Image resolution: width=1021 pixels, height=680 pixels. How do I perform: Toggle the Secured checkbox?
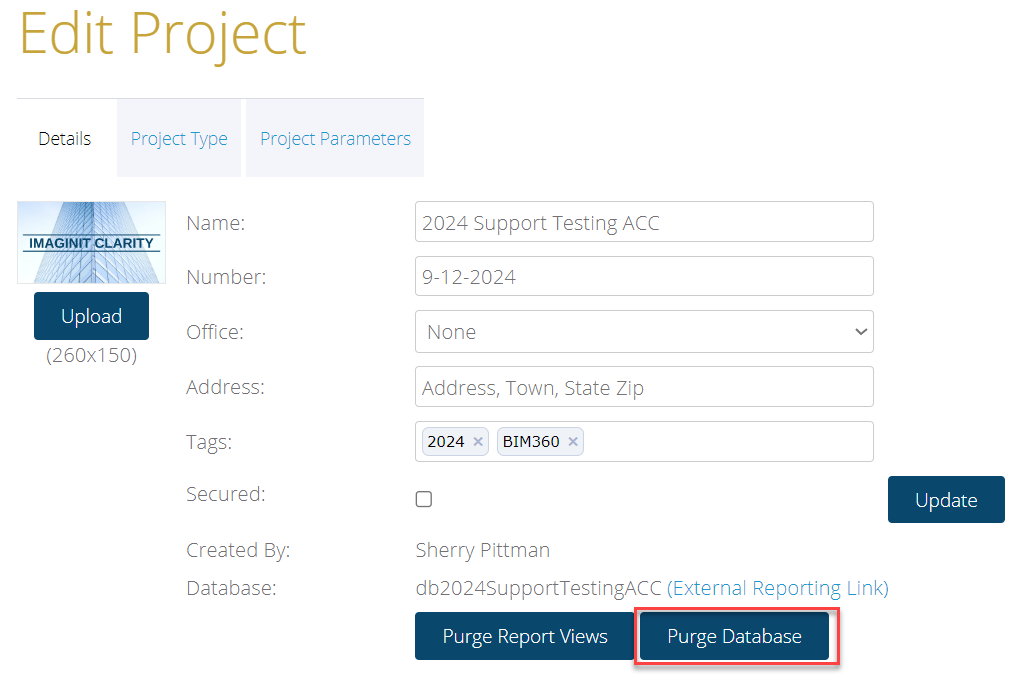pos(424,499)
